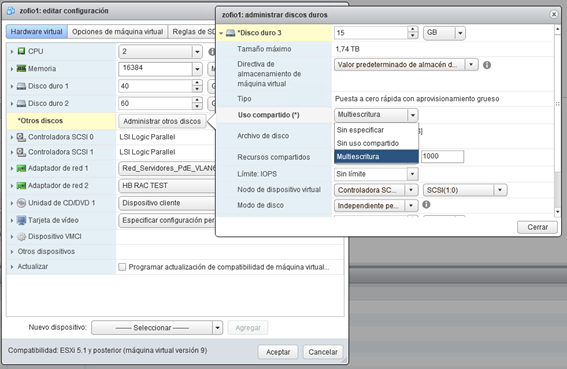Enable Programar actualización de compatibilidad checkbox
The width and height of the screenshot is (567, 369).
click(122, 267)
